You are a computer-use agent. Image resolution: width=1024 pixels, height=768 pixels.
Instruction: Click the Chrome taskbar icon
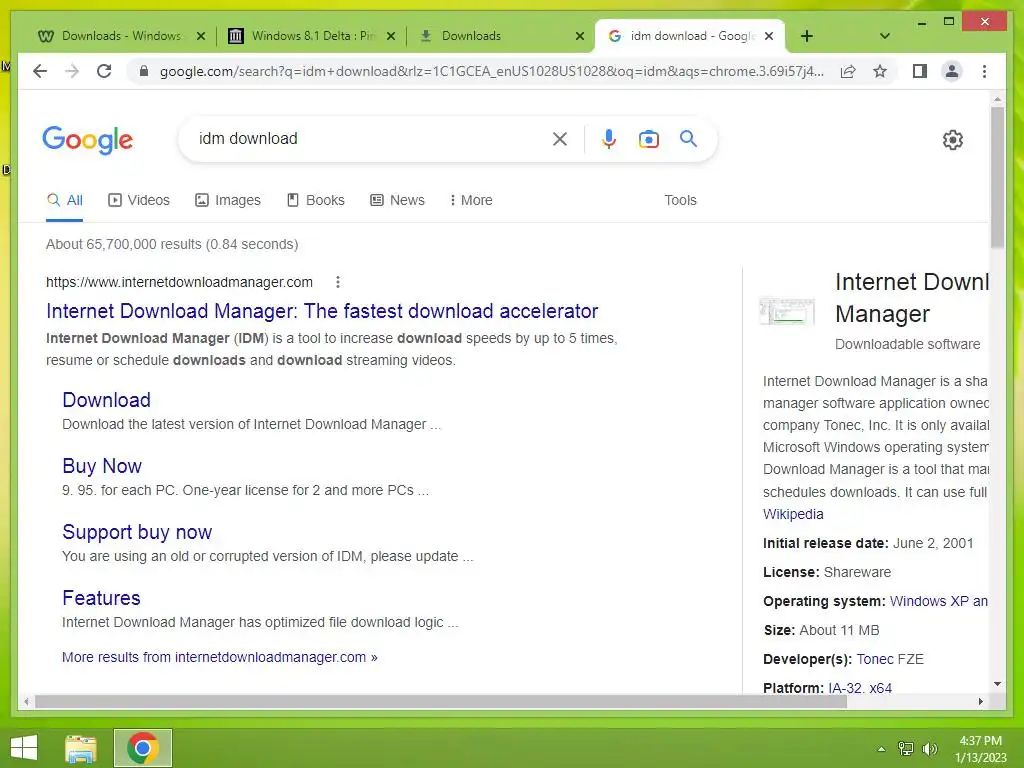click(143, 748)
